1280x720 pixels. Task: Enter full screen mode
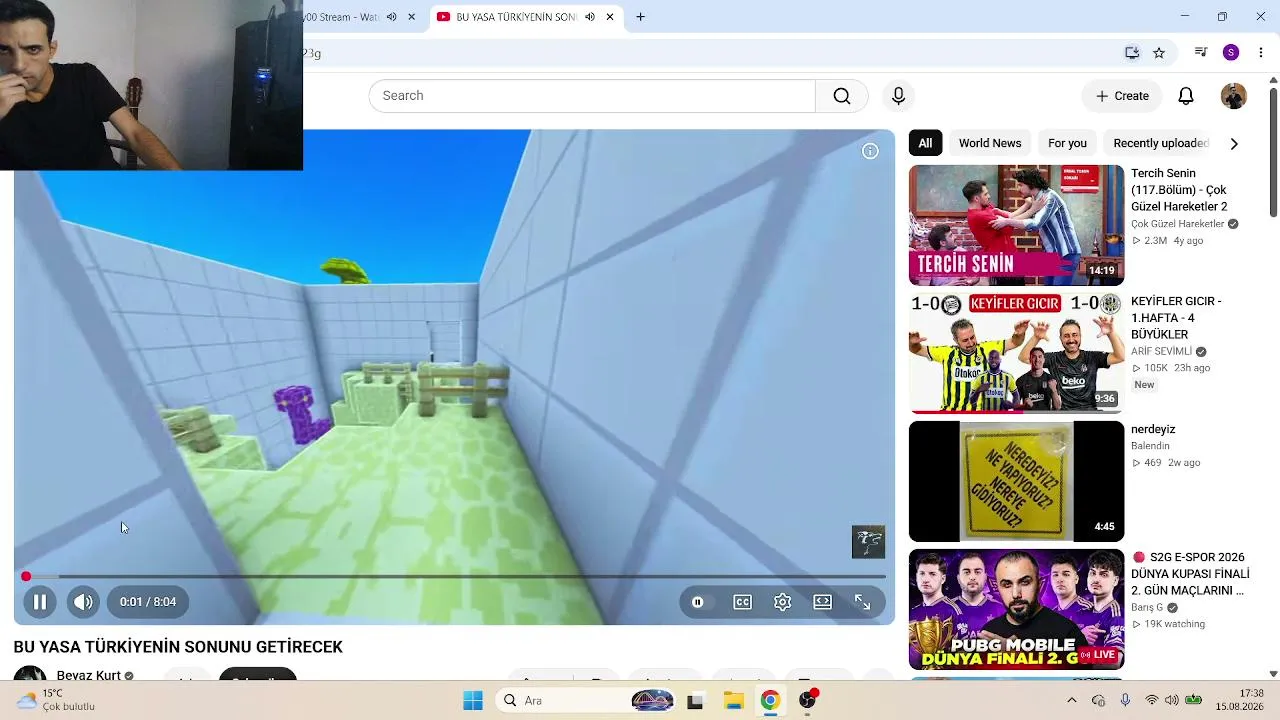[x=862, y=602]
